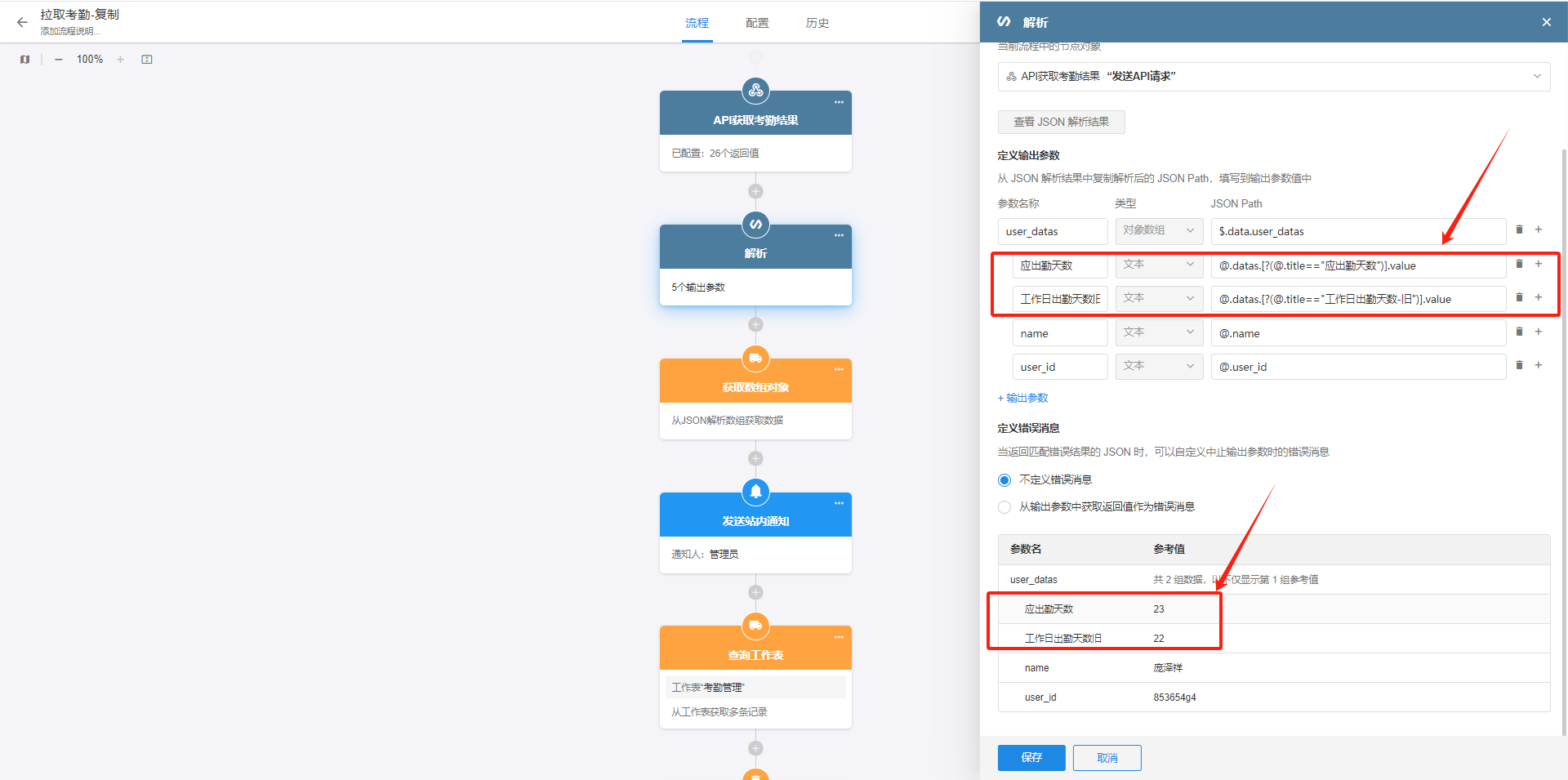Open more options on API获取考勤结果 node
1568x780 pixels.
coord(839,102)
